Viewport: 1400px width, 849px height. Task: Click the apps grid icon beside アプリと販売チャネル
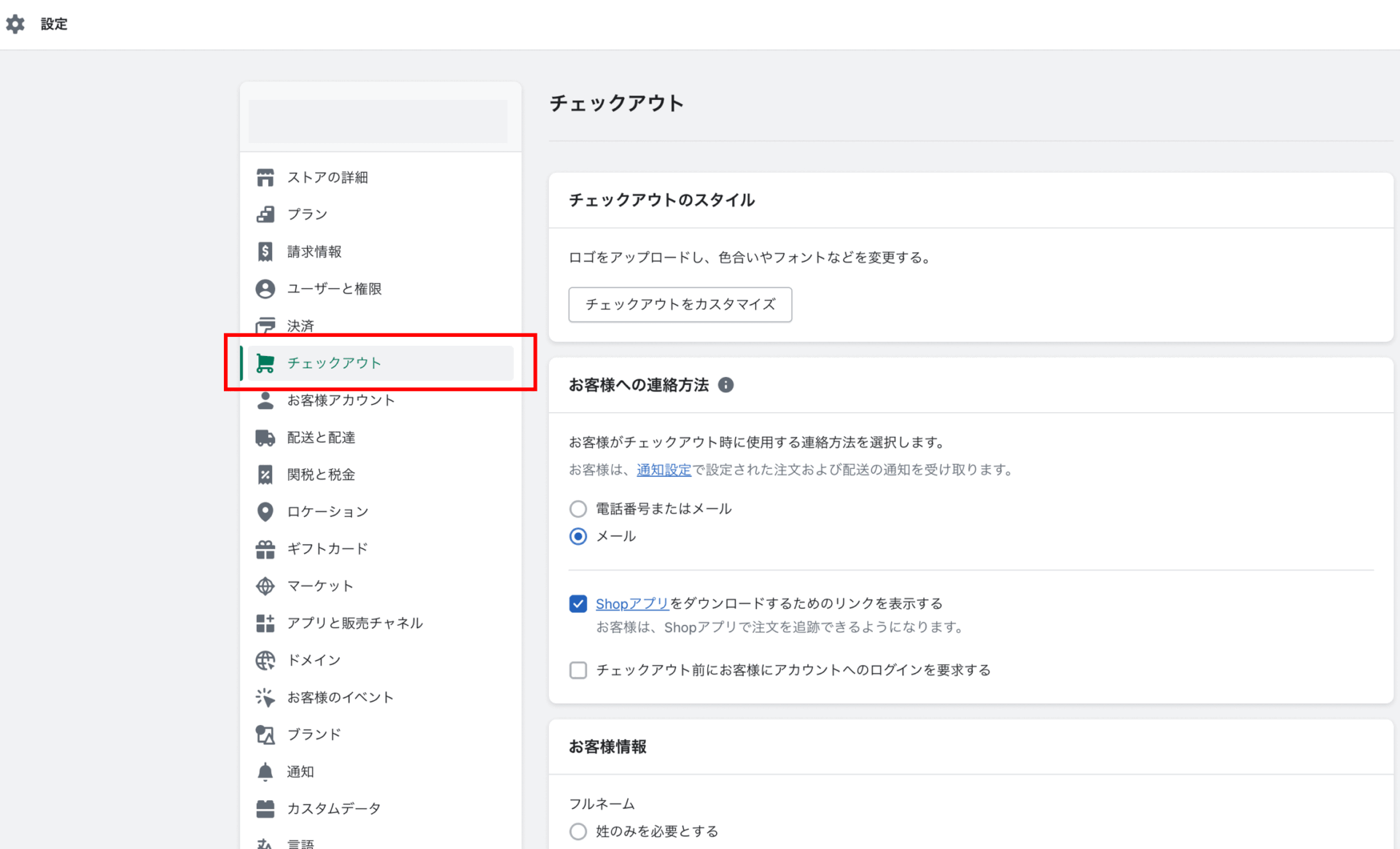(x=265, y=623)
